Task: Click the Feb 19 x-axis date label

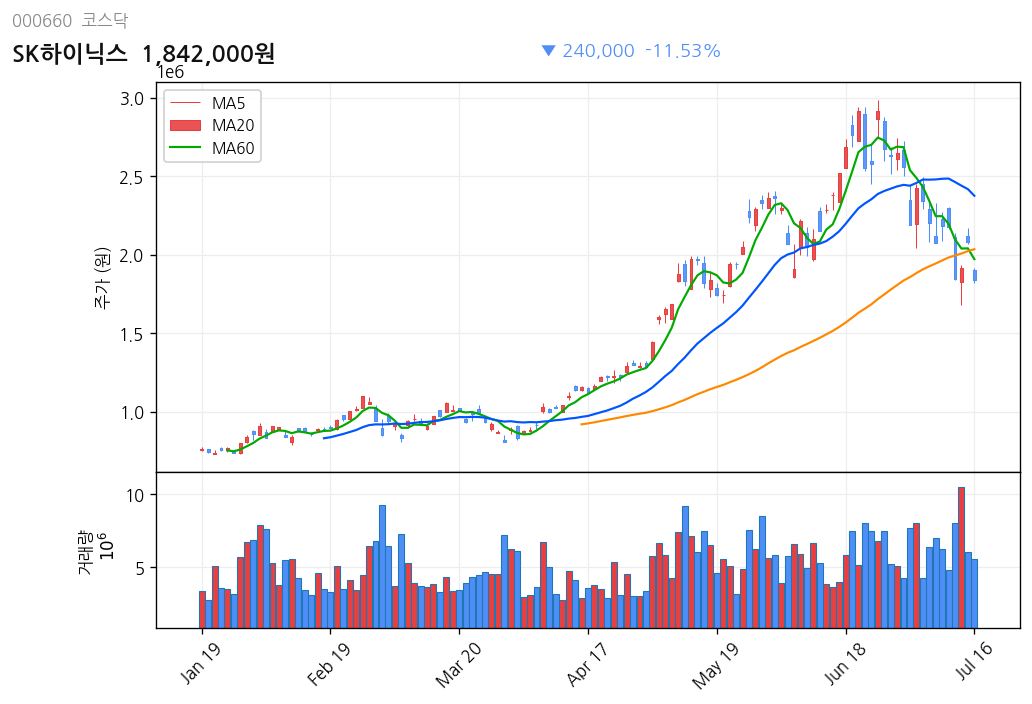Action: pos(328,663)
